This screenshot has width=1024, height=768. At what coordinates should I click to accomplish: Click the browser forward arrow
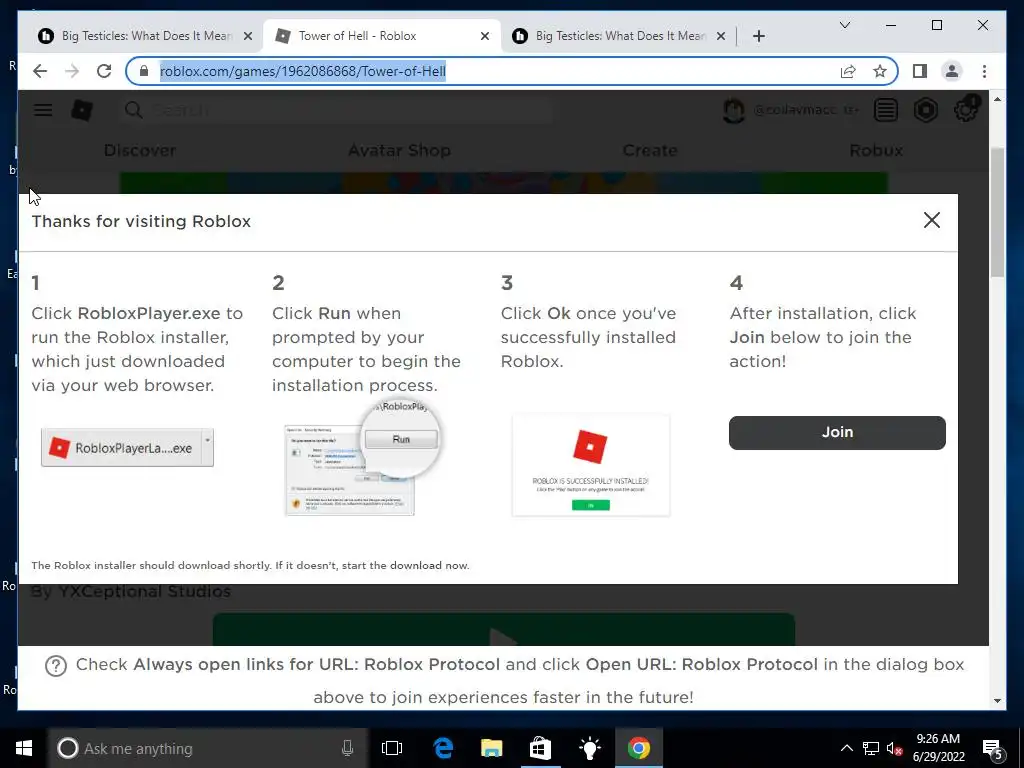click(x=72, y=71)
